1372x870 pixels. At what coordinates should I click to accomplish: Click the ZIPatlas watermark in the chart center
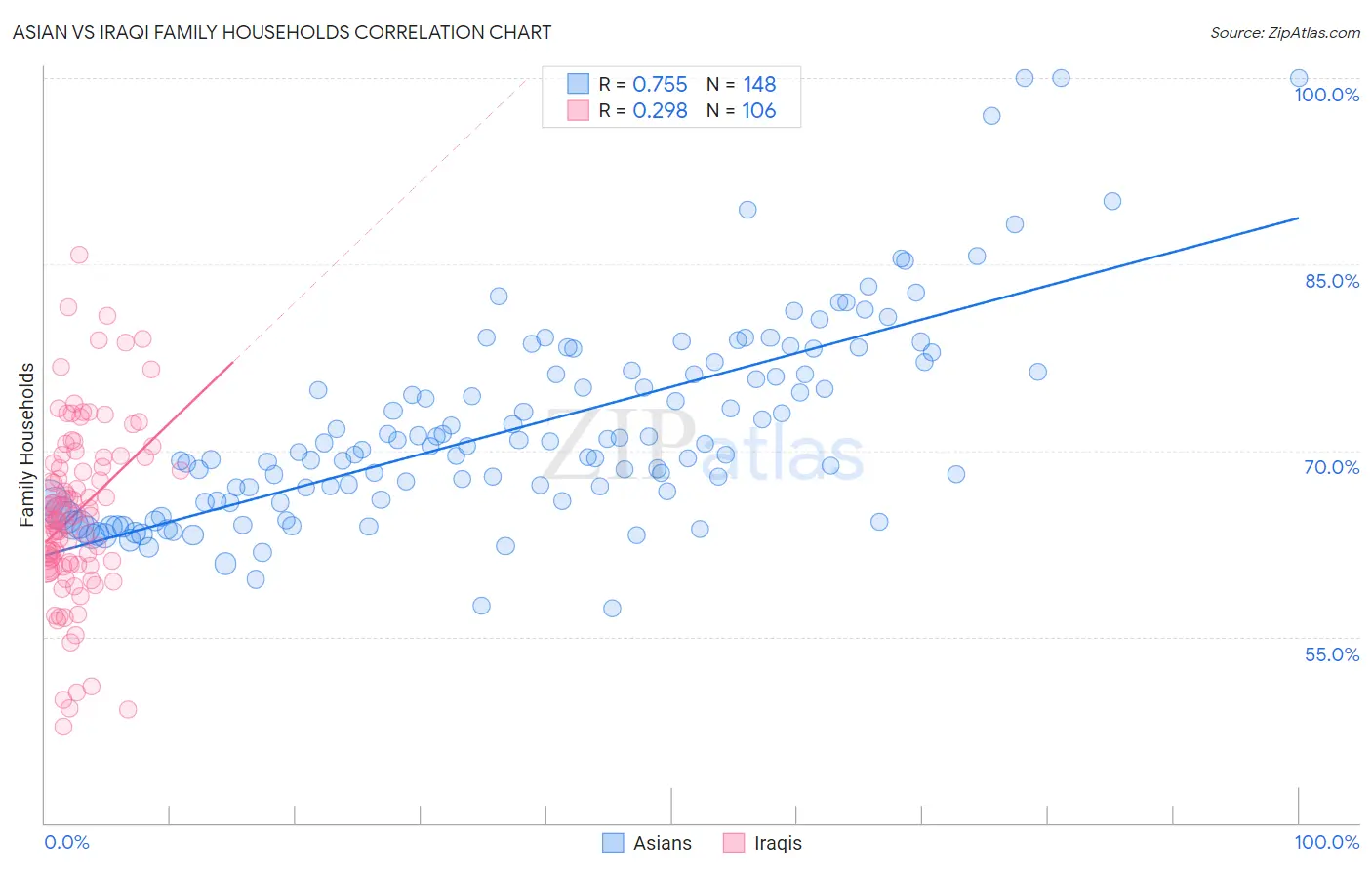[703, 446]
